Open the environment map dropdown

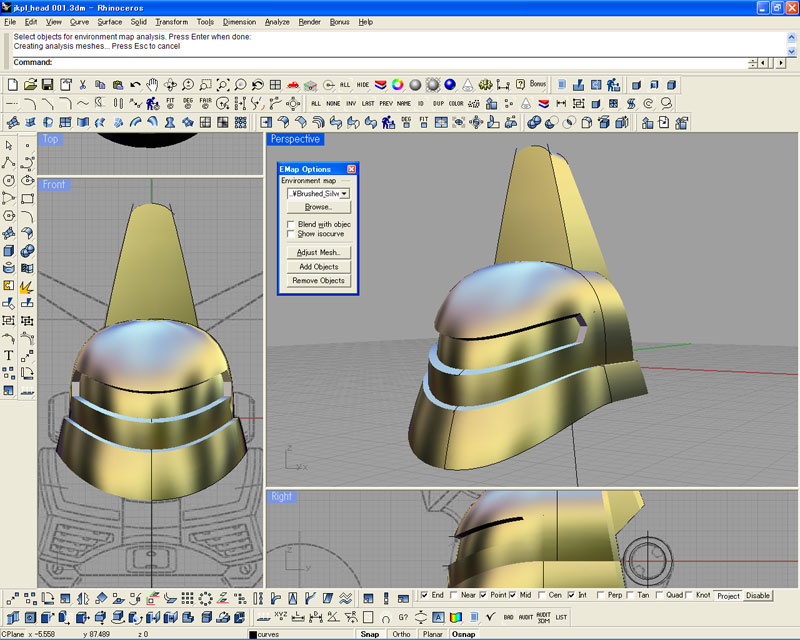pos(344,193)
